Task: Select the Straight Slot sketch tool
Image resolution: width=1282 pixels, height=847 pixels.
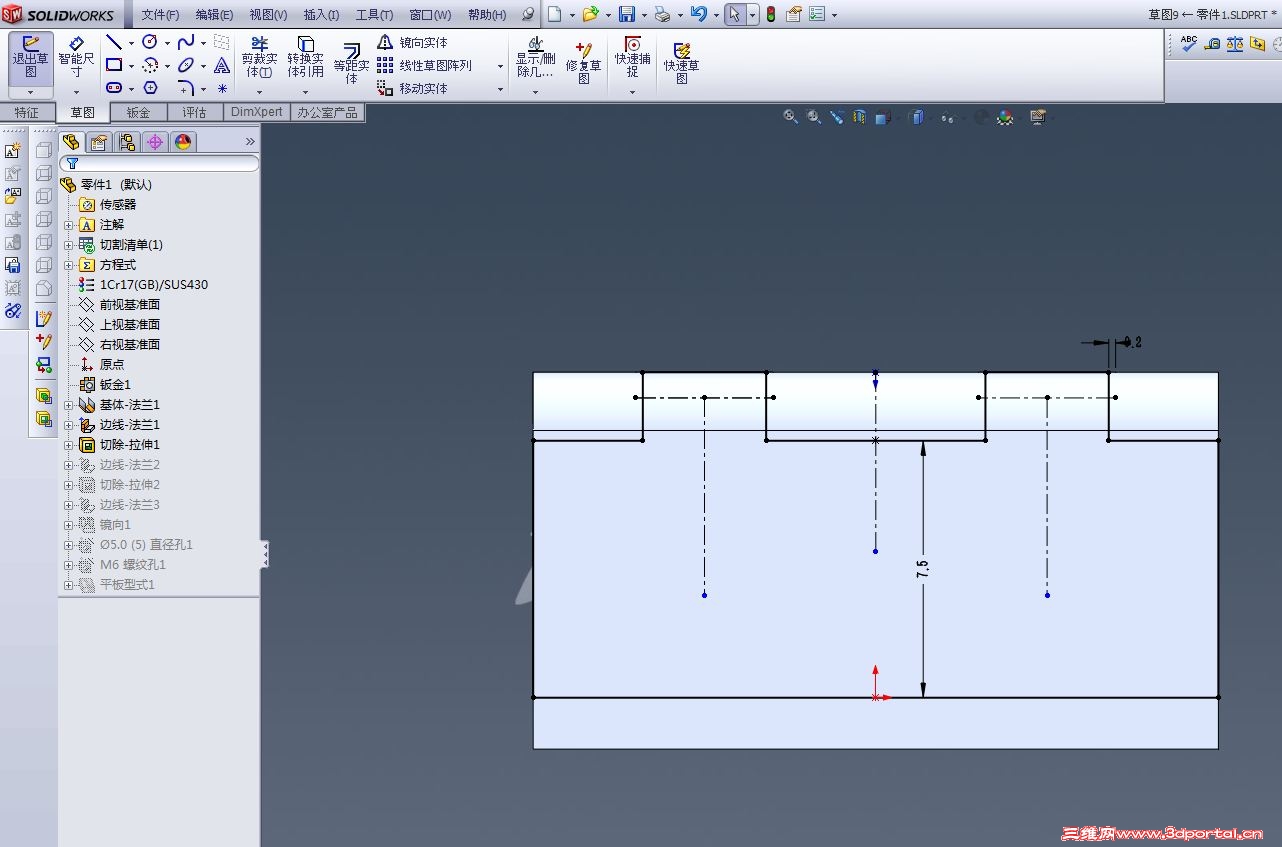Action: (114, 88)
